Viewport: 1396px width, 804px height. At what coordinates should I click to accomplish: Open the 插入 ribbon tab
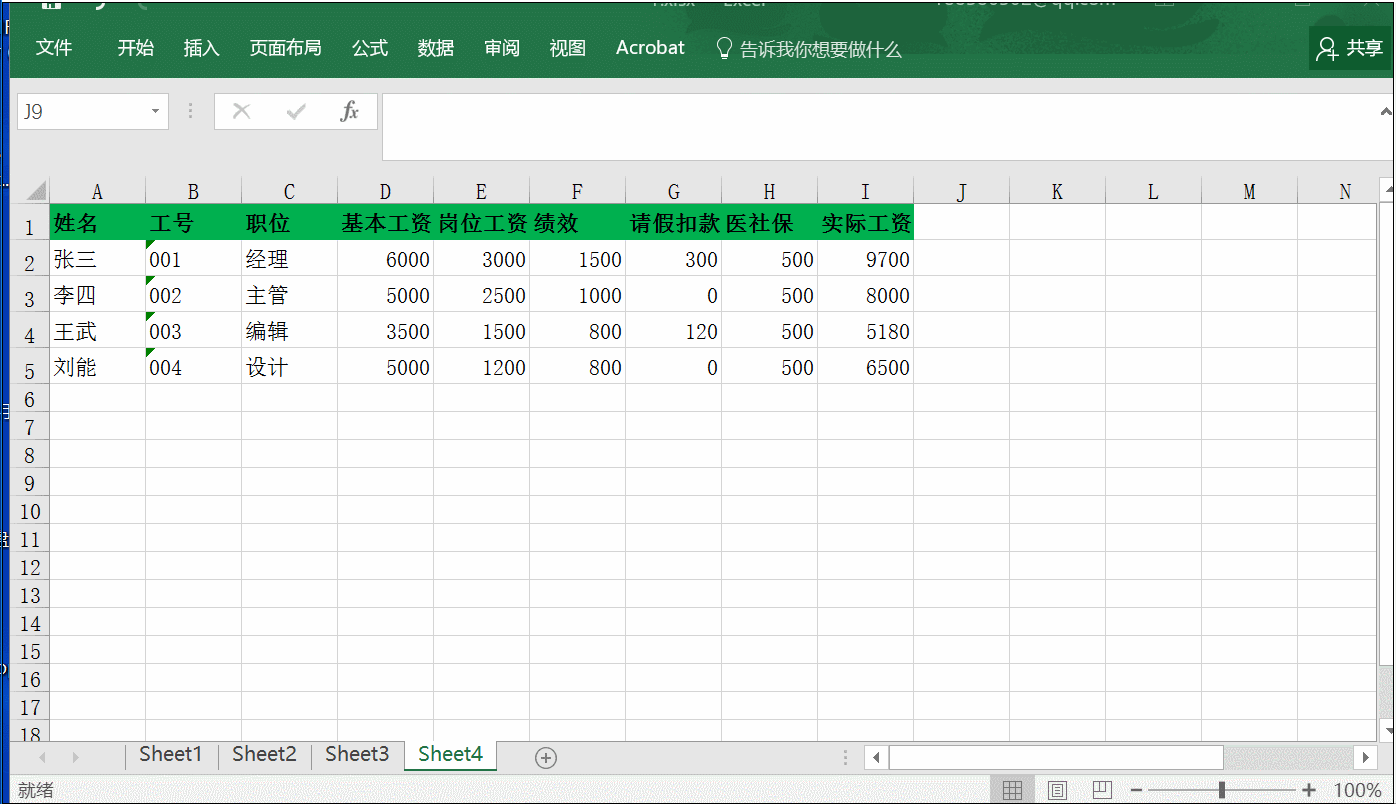click(201, 48)
